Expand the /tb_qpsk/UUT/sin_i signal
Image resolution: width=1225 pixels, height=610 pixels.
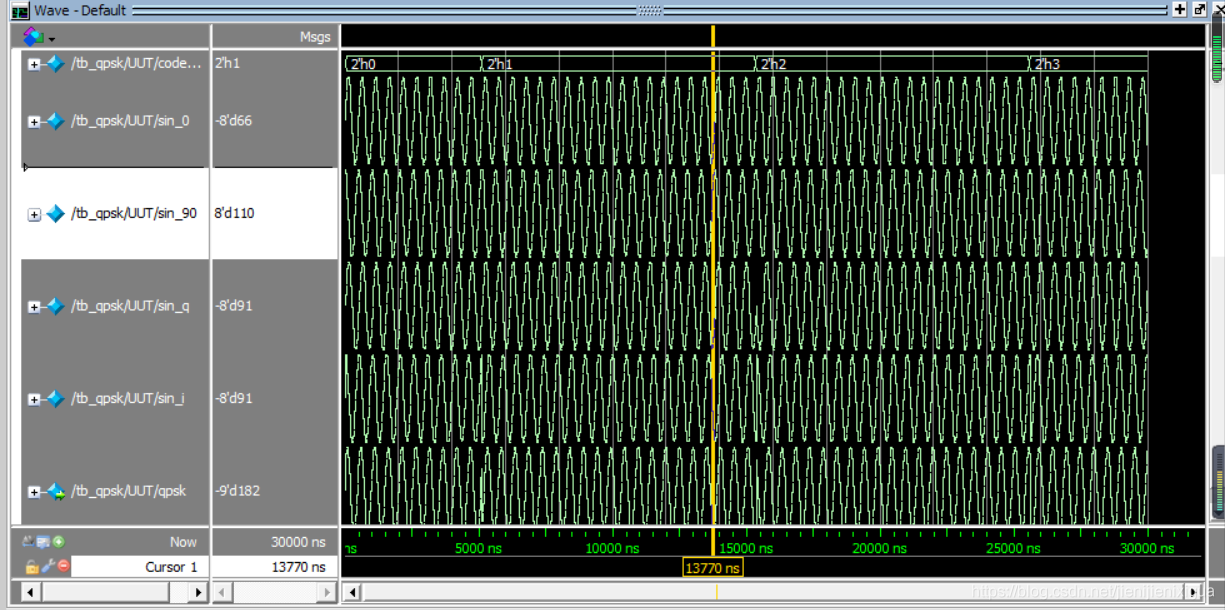(34, 399)
